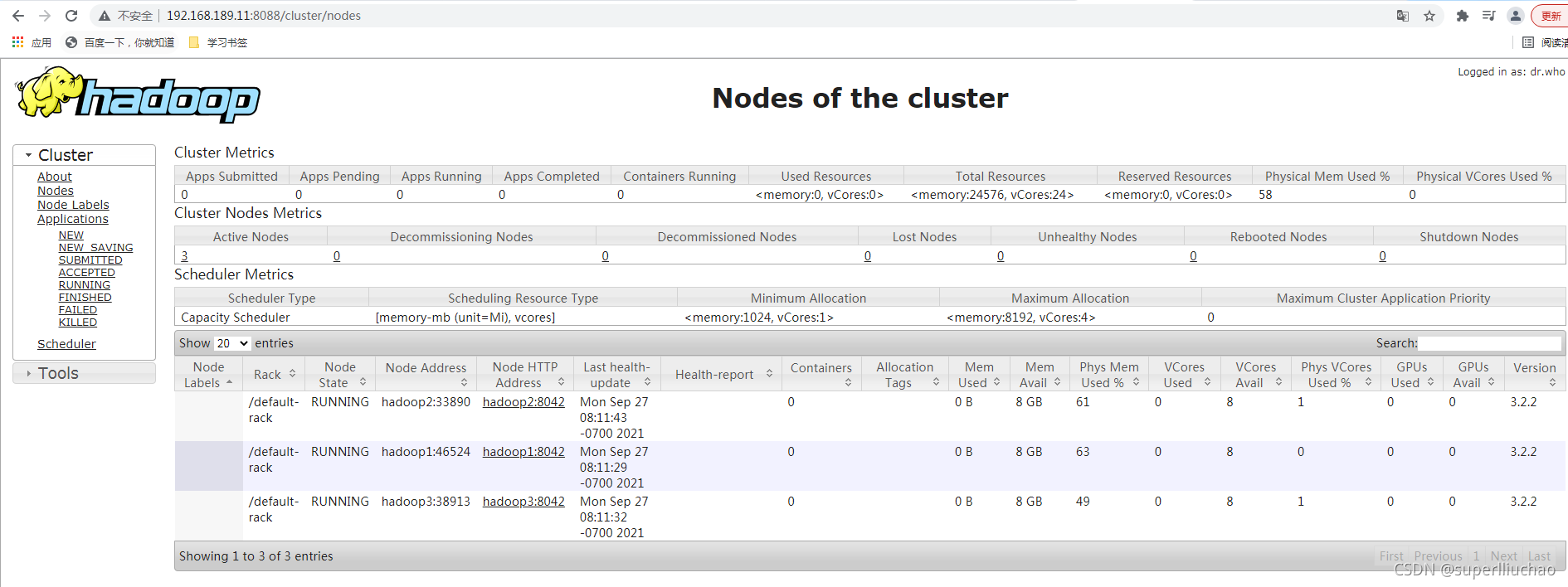Show NEW_SAVING applications
Image resolution: width=1568 pixels, height=587 pixels.
click(x=96, y=248)
